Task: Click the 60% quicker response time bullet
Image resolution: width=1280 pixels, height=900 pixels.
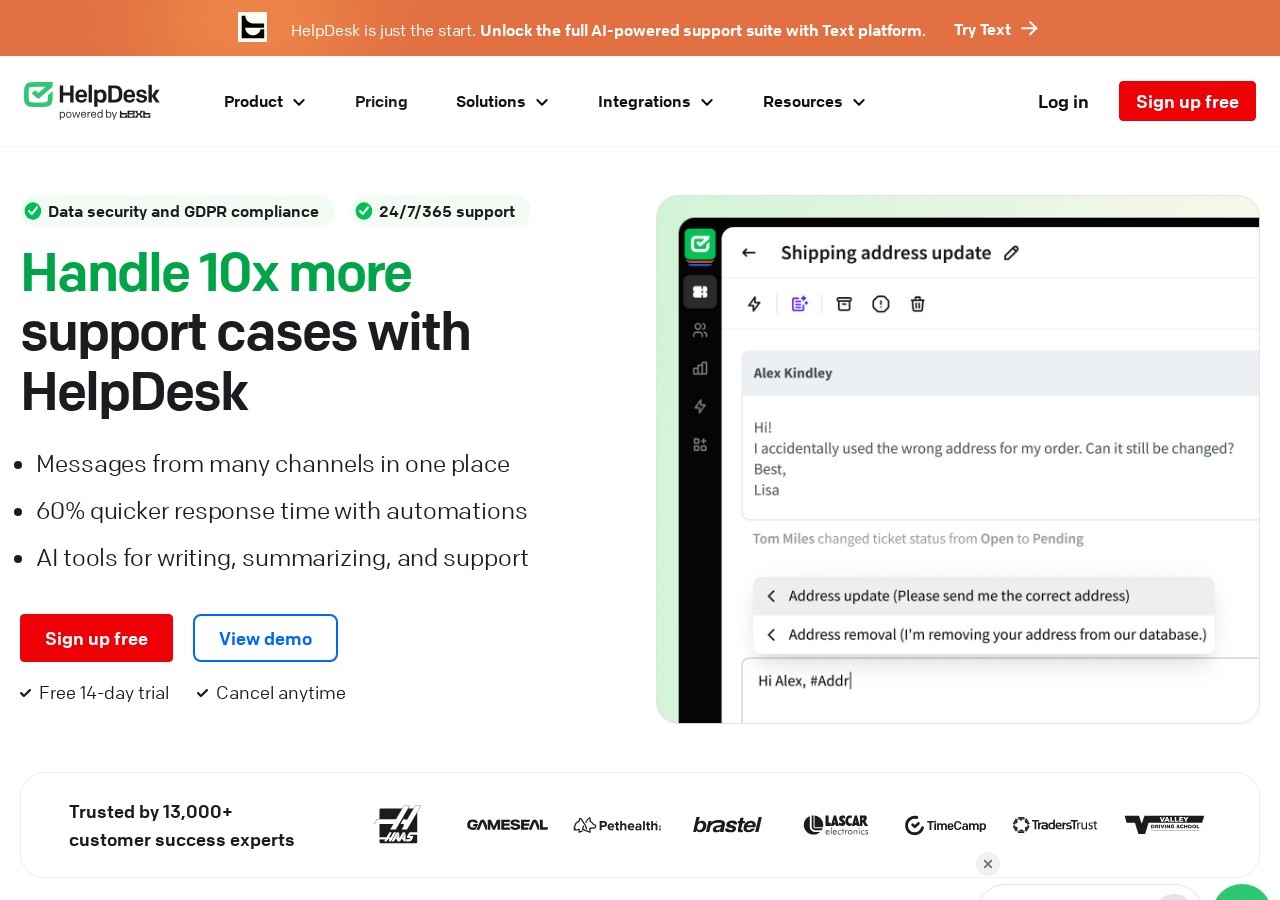Action: (282, 511)
